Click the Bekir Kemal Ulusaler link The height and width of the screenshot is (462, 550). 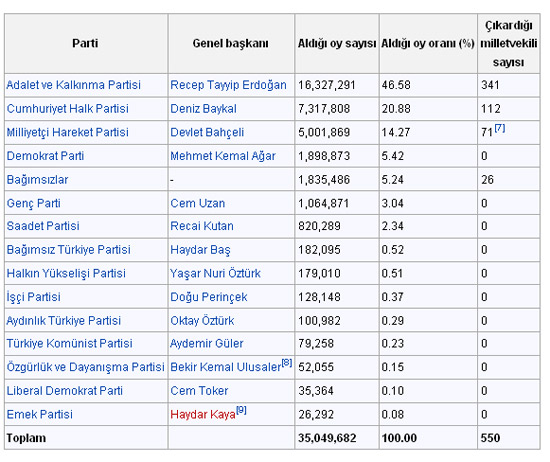[226, 367]
